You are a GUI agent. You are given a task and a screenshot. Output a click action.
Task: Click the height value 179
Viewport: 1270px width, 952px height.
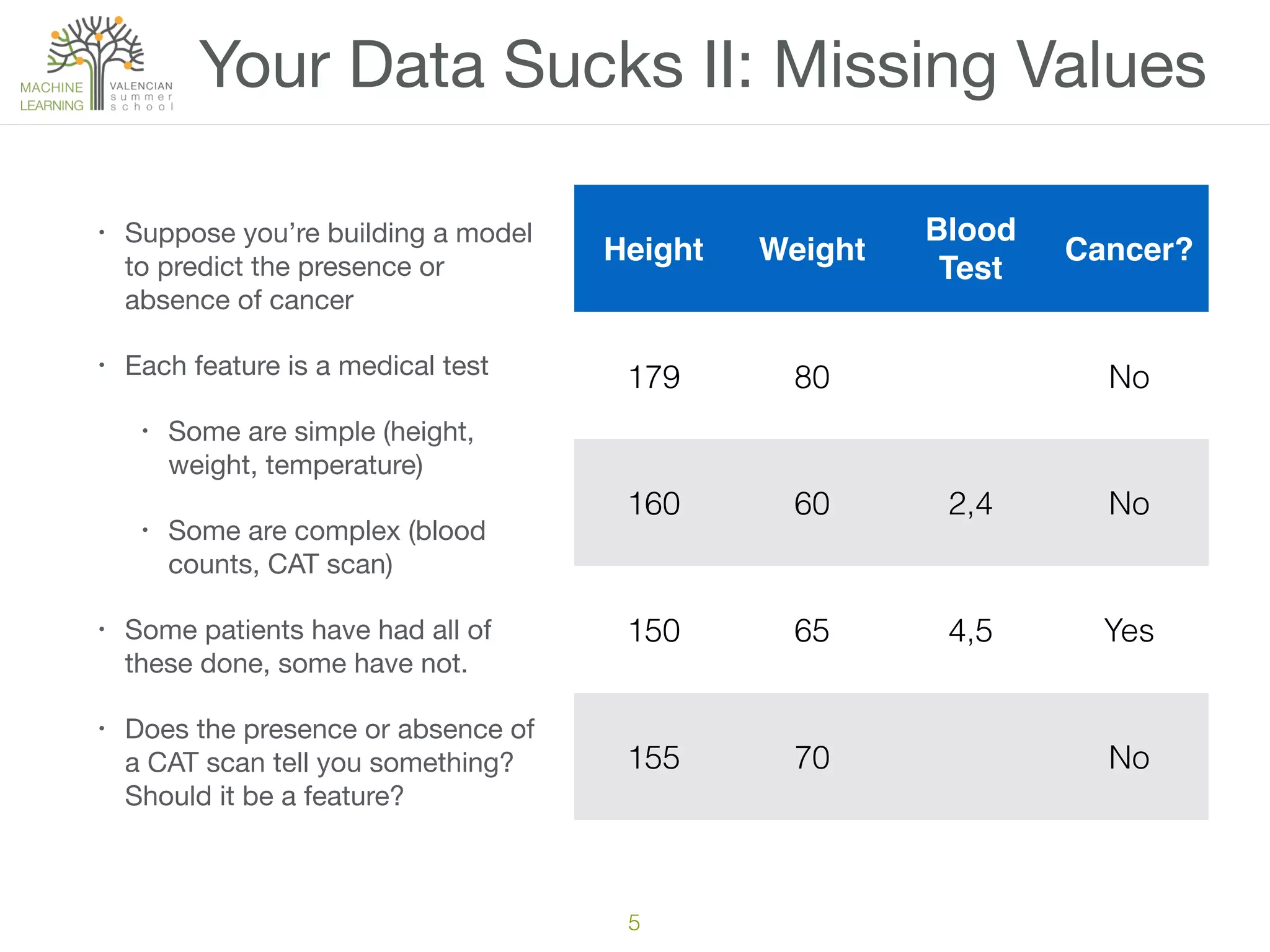654,377
